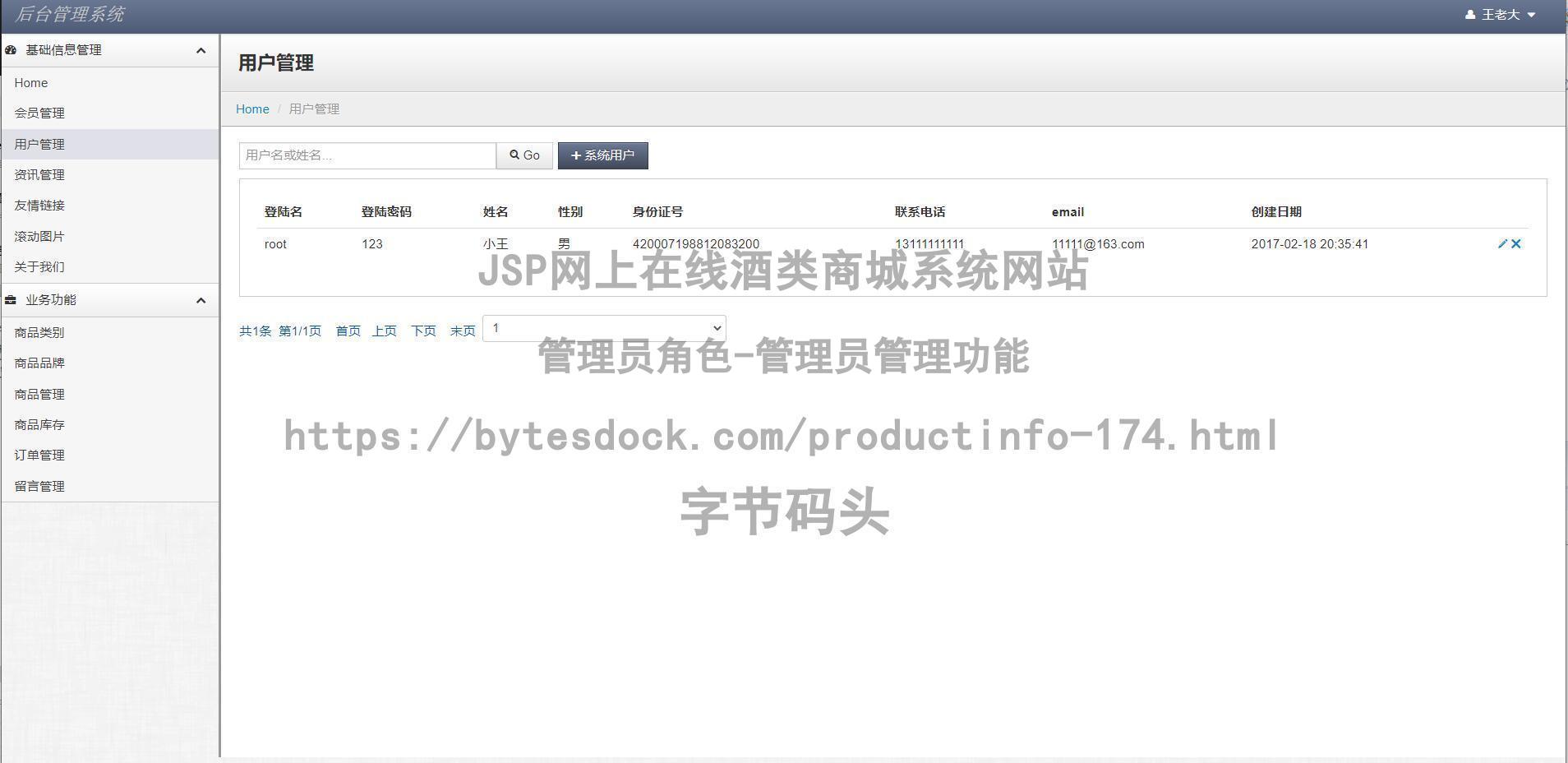Image resolution: width=1568 pixels, height=763 pixels.
Task: Click 创建日期 column header
Action: 1276,212
